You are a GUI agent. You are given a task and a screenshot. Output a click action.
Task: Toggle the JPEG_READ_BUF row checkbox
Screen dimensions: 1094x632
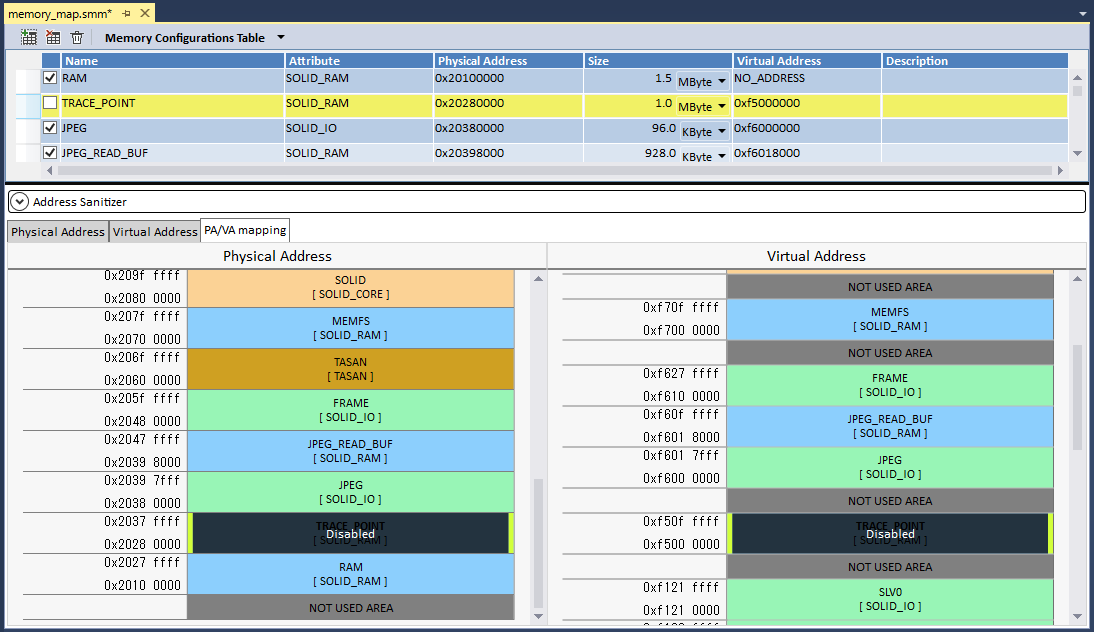coord(50,153)
